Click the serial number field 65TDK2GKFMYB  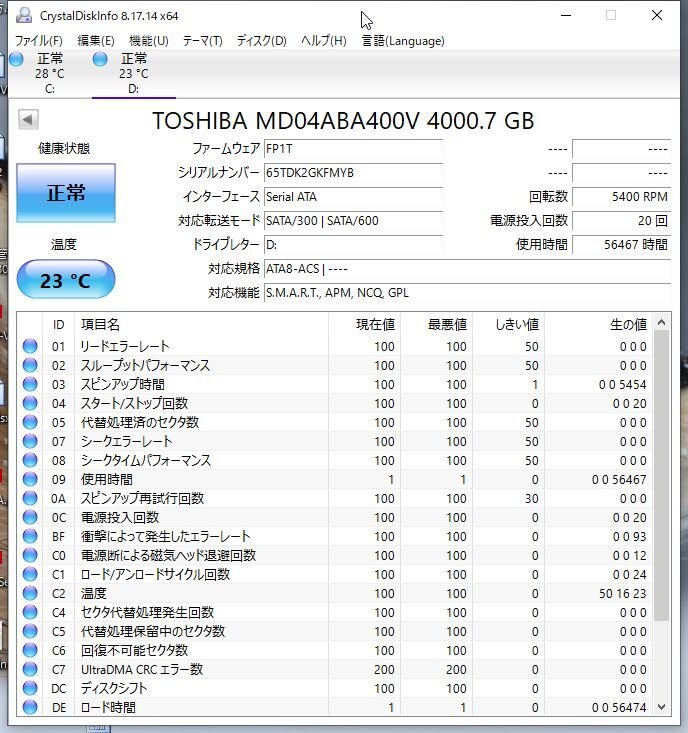(x=353, y=173)
